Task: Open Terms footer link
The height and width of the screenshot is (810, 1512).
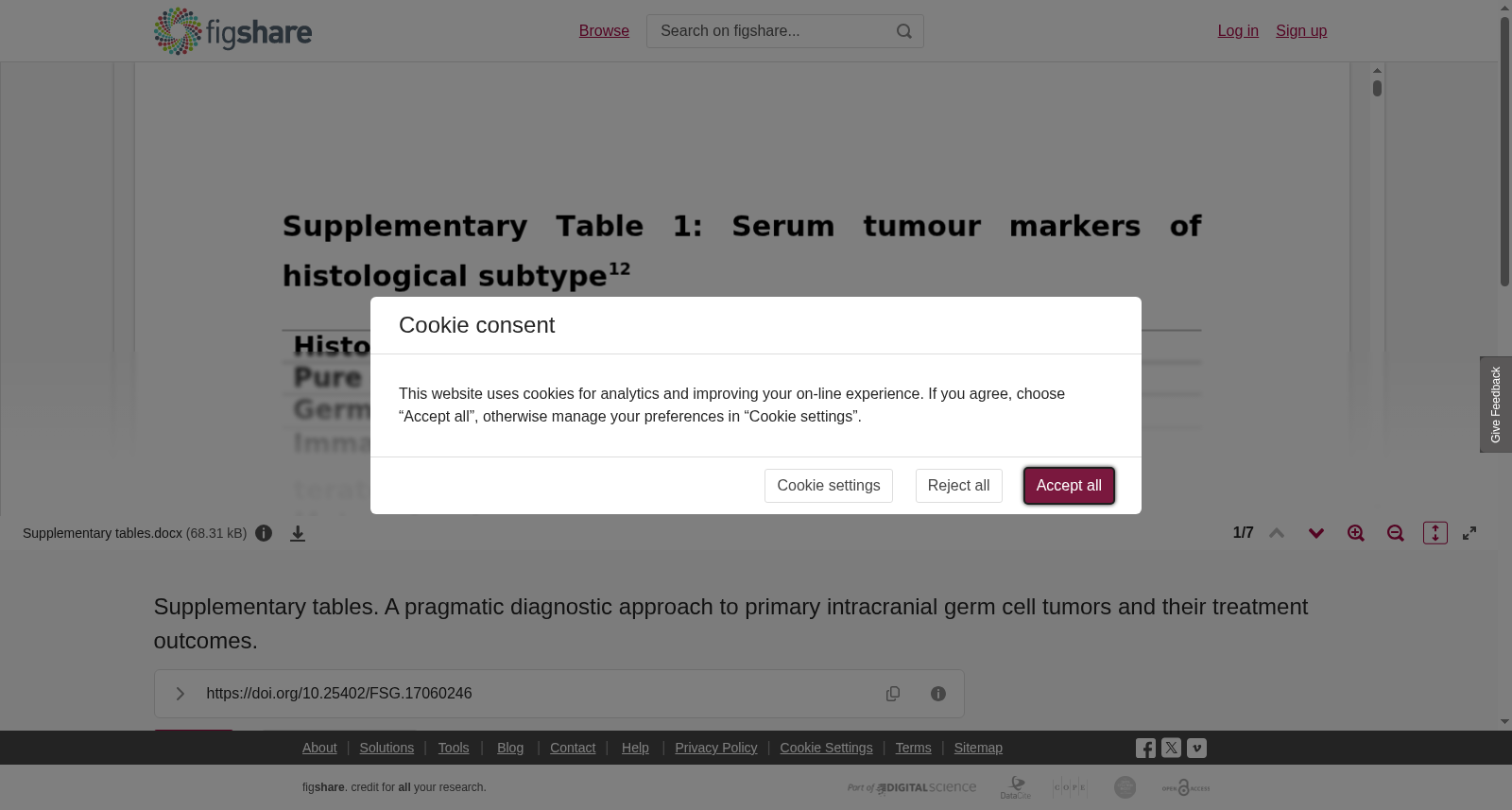Action: 913,748
